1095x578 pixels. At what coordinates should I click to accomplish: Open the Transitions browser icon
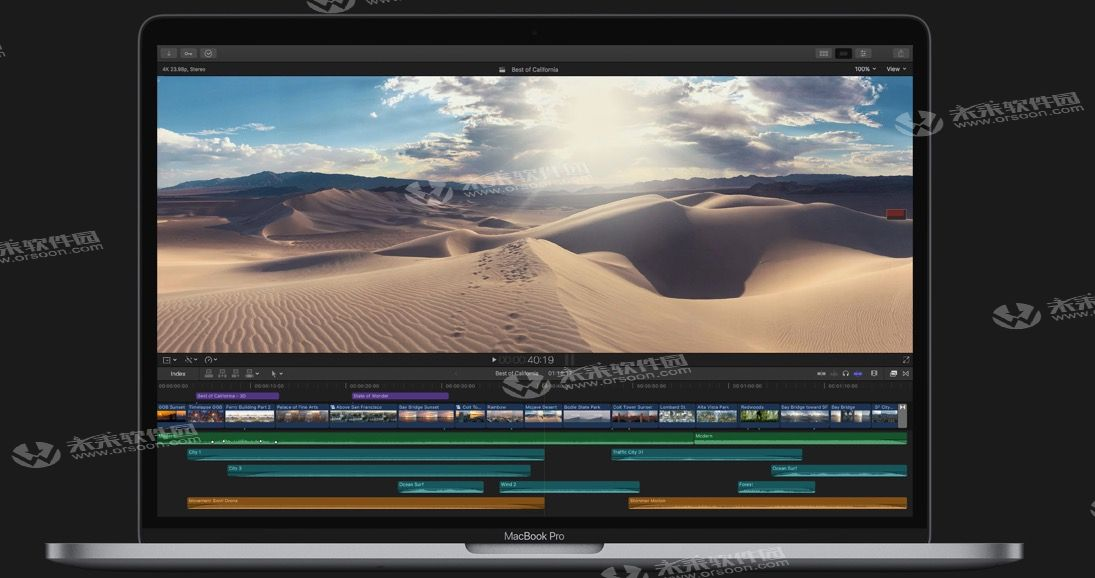click(906, 373)
